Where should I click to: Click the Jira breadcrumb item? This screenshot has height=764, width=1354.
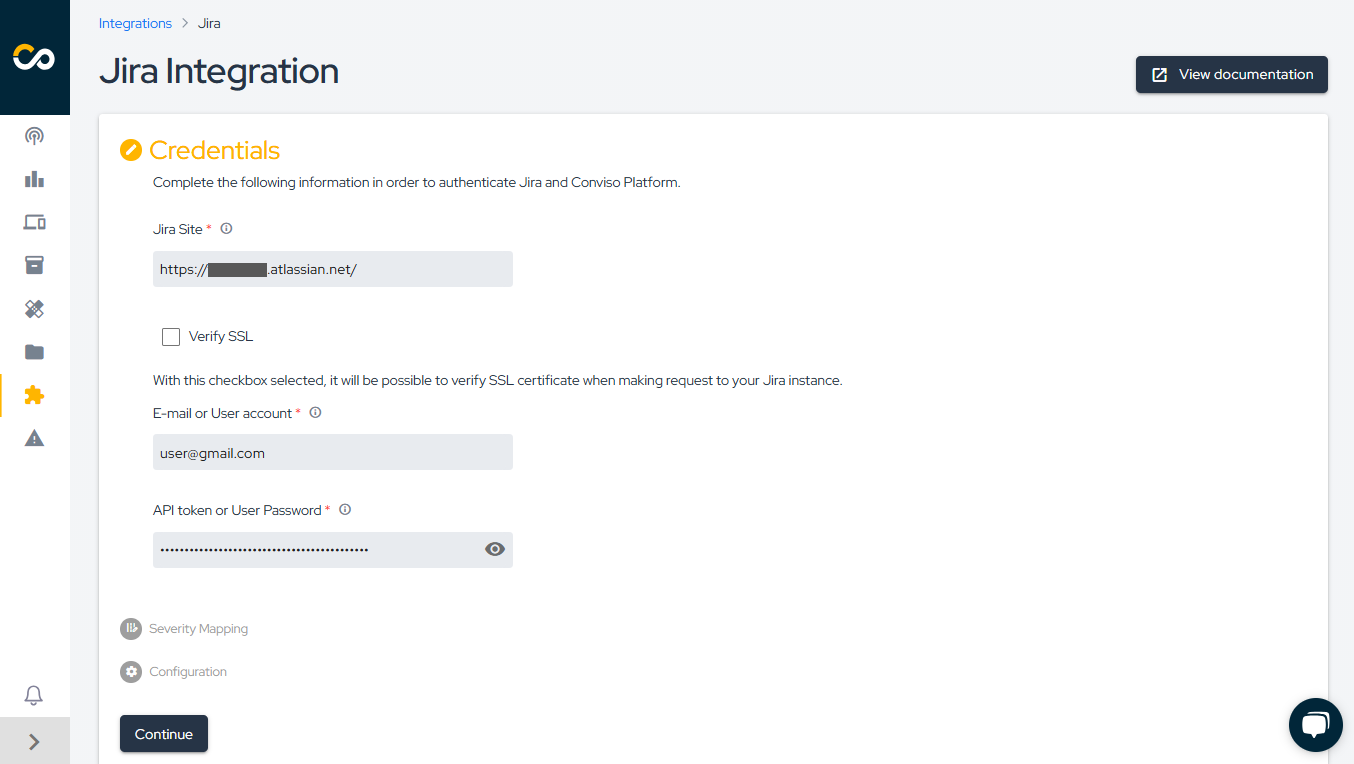pyautogui.click(x=209, y=23)
